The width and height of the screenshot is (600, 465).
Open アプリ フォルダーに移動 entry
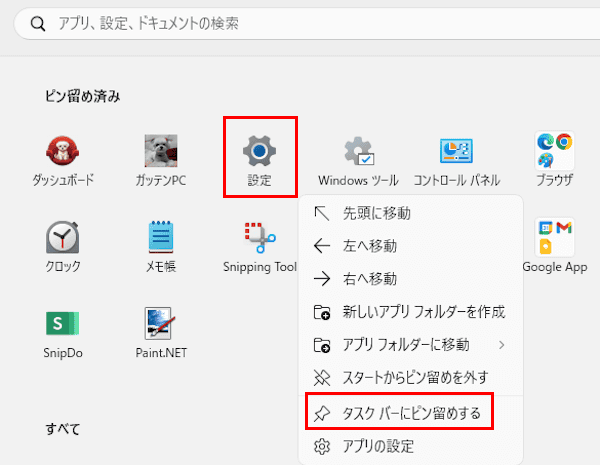411,345
